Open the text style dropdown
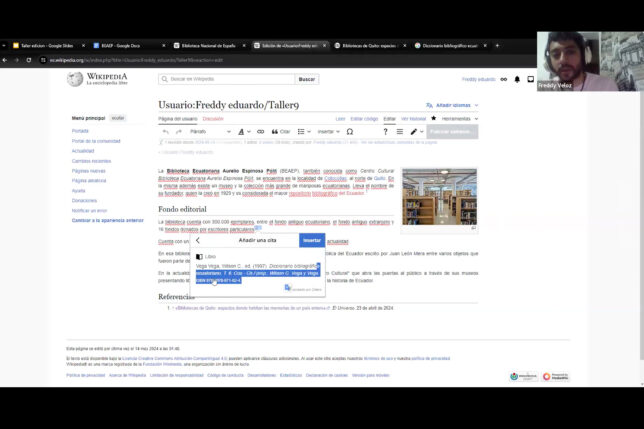The height and width of the screenshot is (429, 644). 243,131
